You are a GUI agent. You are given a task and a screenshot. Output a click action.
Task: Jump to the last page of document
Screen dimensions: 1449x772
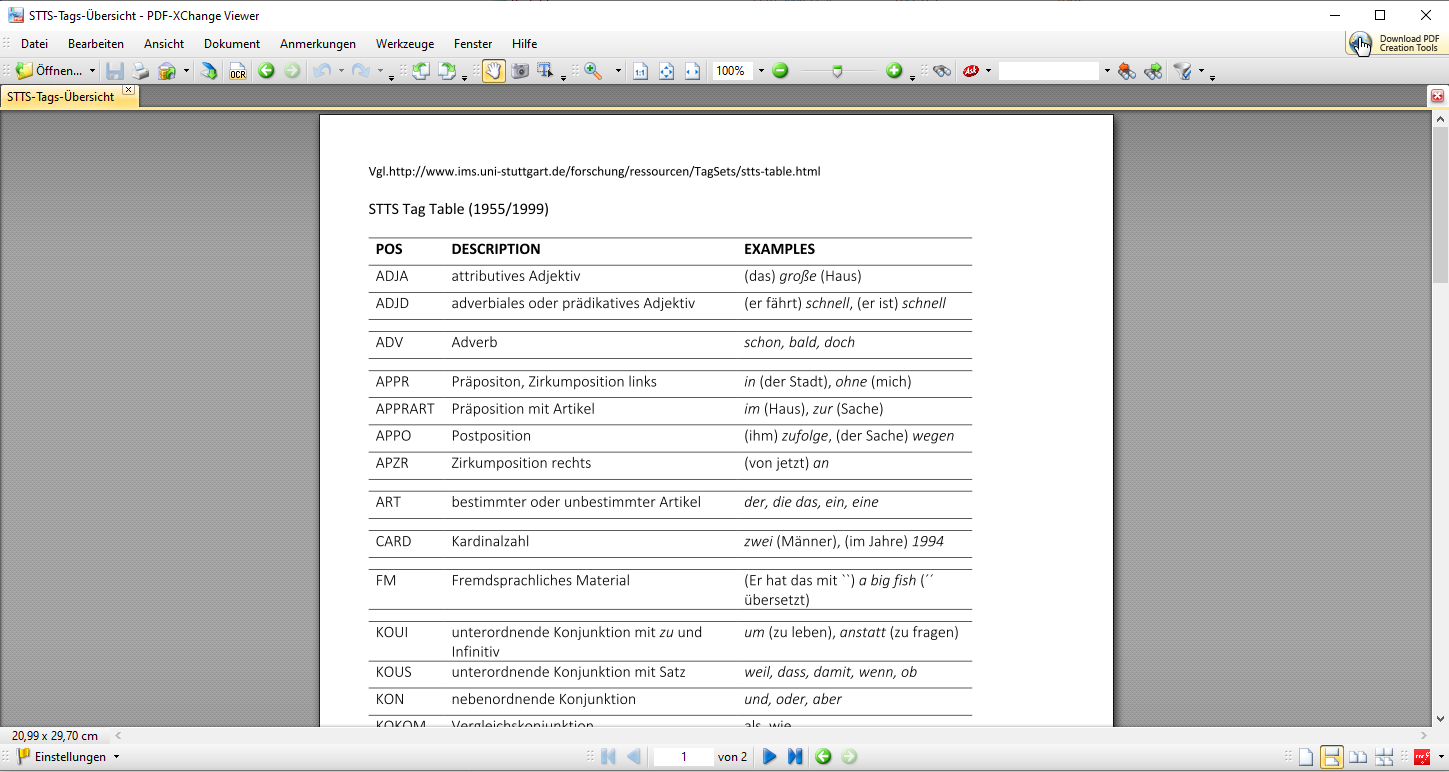(795, 757)
